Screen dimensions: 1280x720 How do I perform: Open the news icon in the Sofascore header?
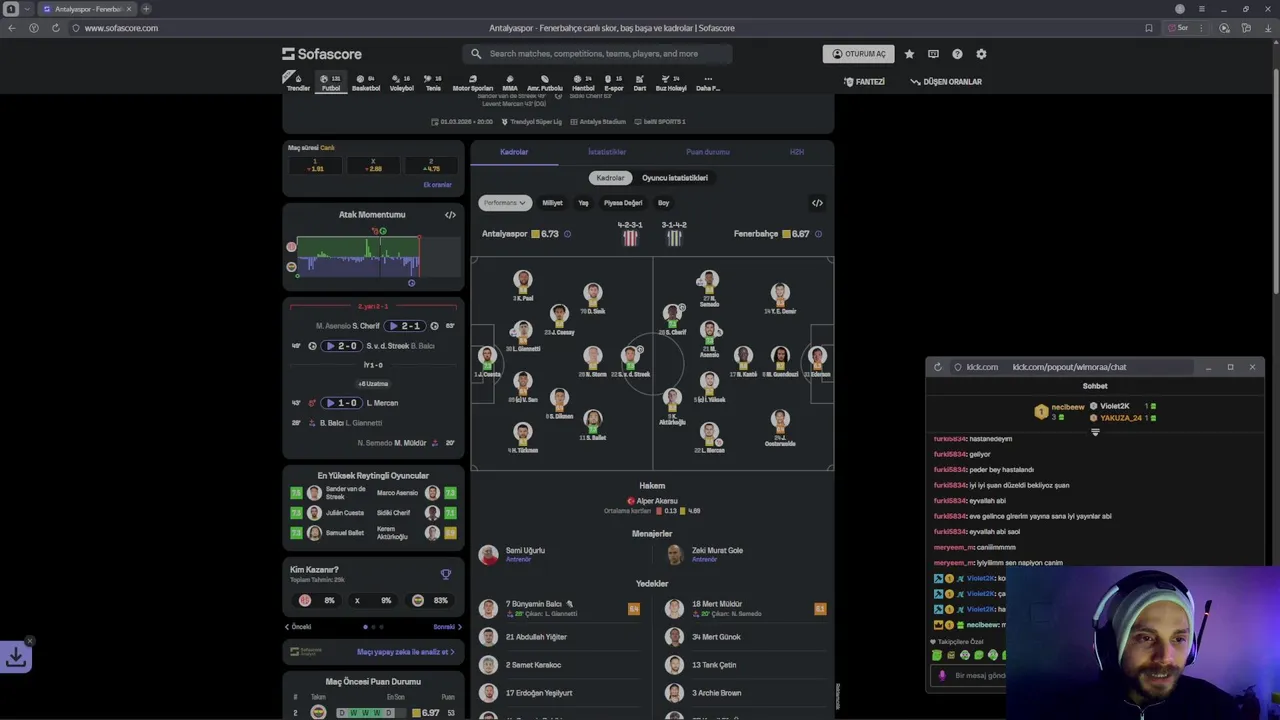coord(933,54)
